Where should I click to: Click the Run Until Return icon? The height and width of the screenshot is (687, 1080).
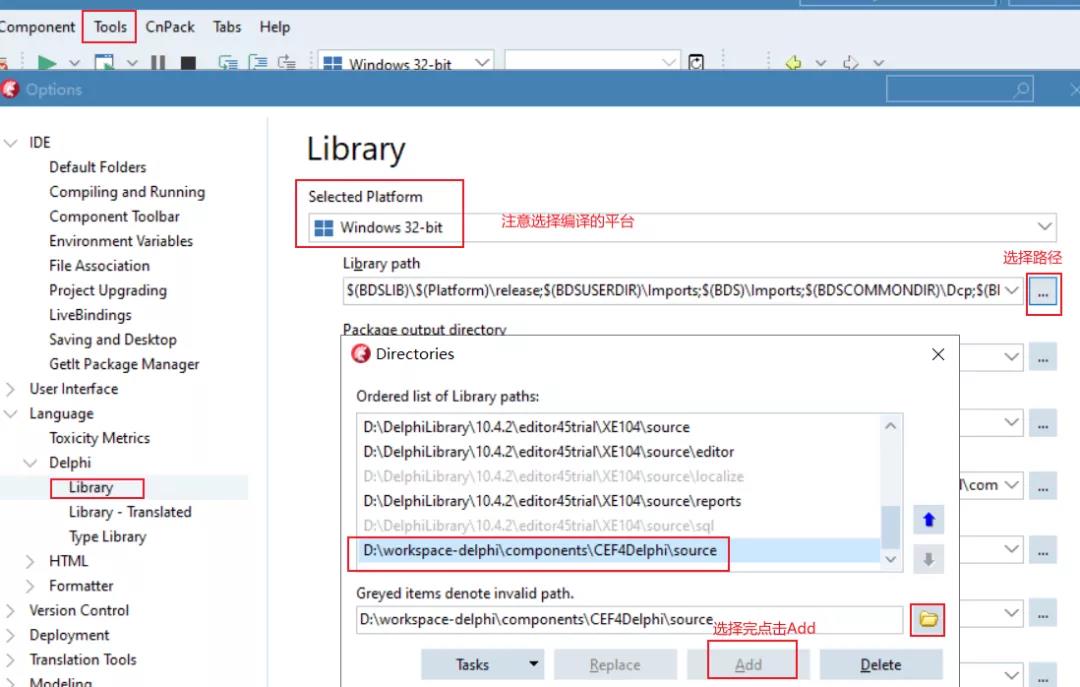[x=287, y=63]
